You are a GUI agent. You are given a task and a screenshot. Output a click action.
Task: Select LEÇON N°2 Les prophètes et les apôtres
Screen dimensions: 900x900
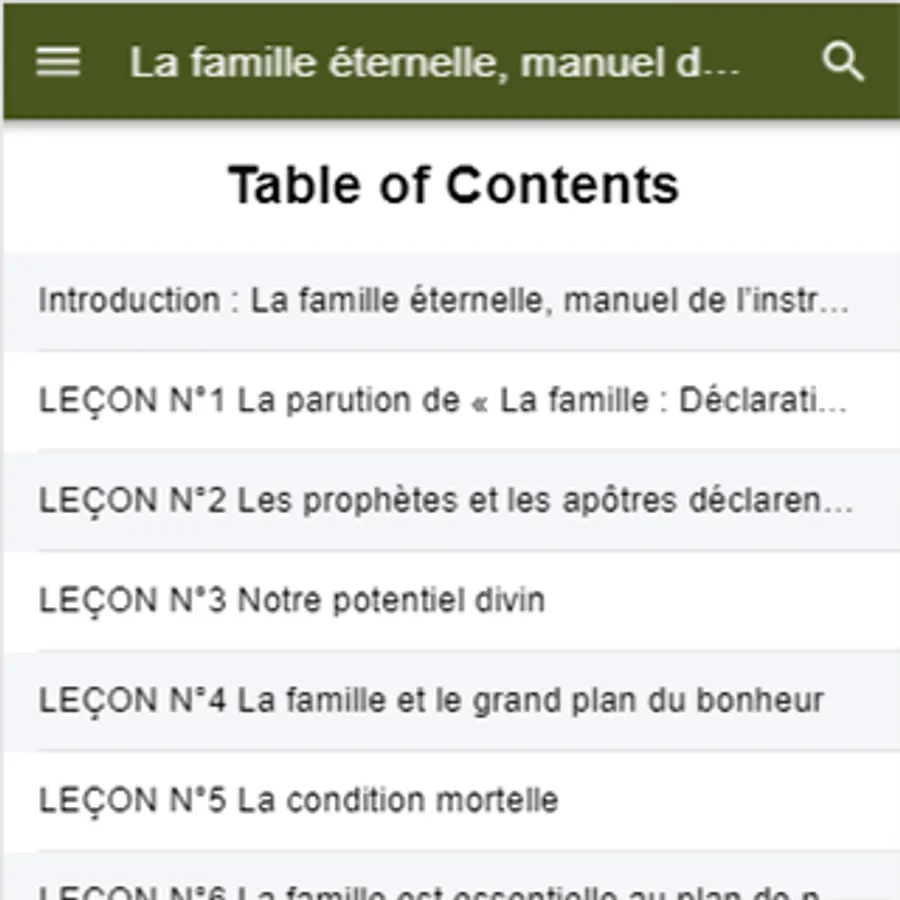(x=444, y=501)
